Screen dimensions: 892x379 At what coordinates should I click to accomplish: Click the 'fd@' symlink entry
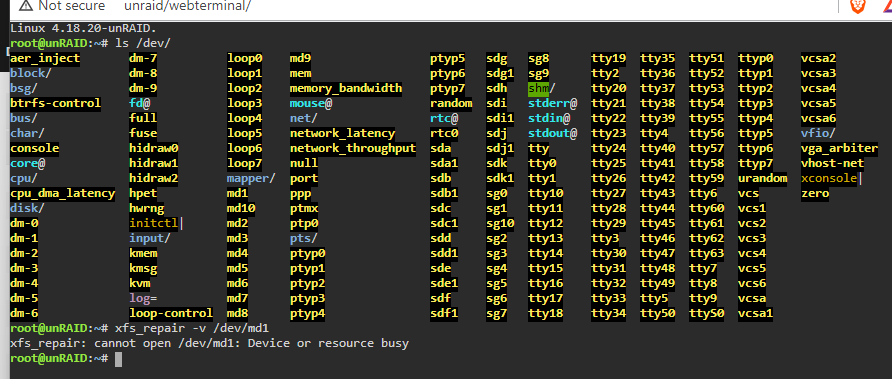[x=139, y=103]
